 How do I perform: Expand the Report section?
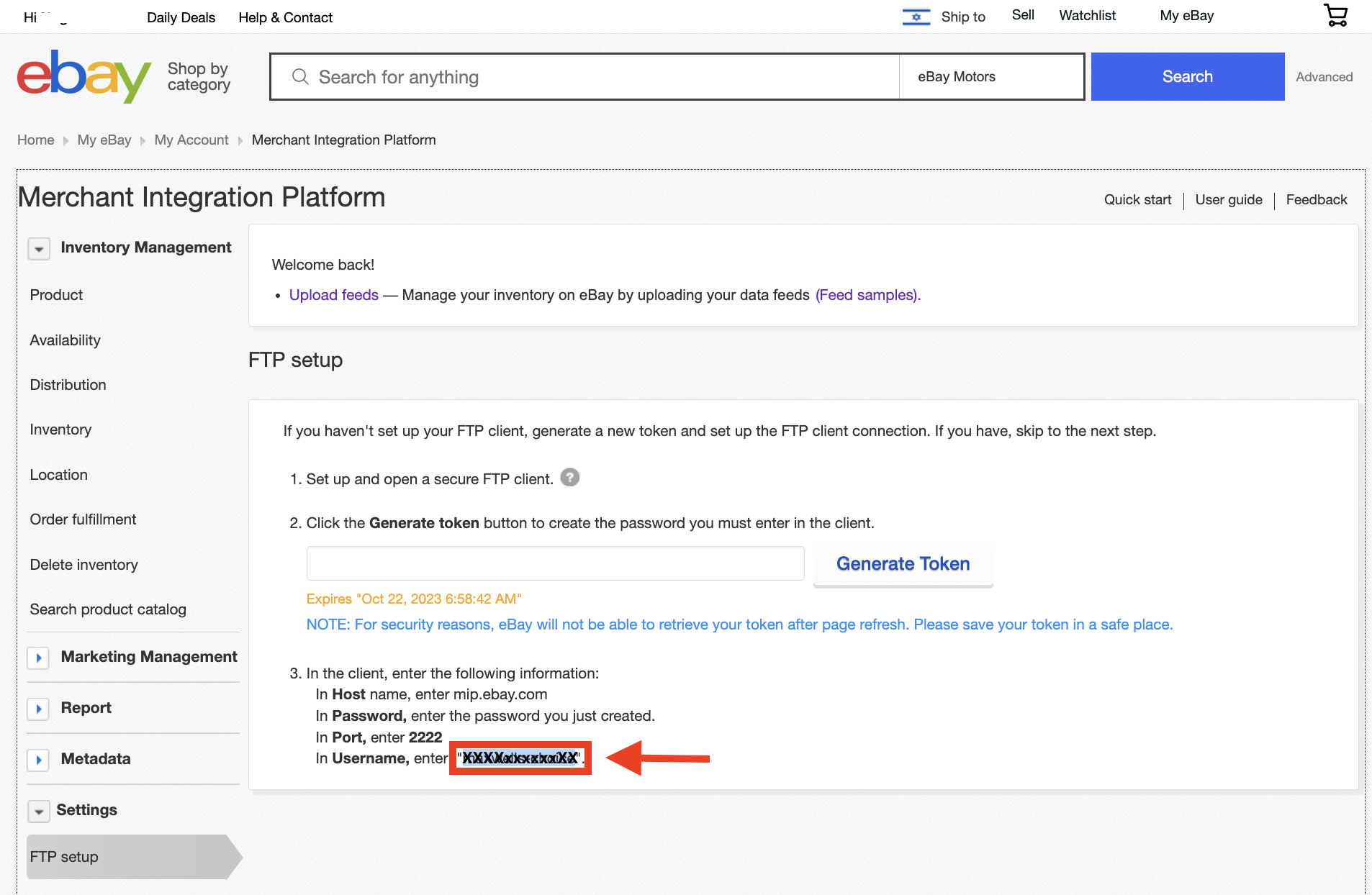tap(39, 709)
